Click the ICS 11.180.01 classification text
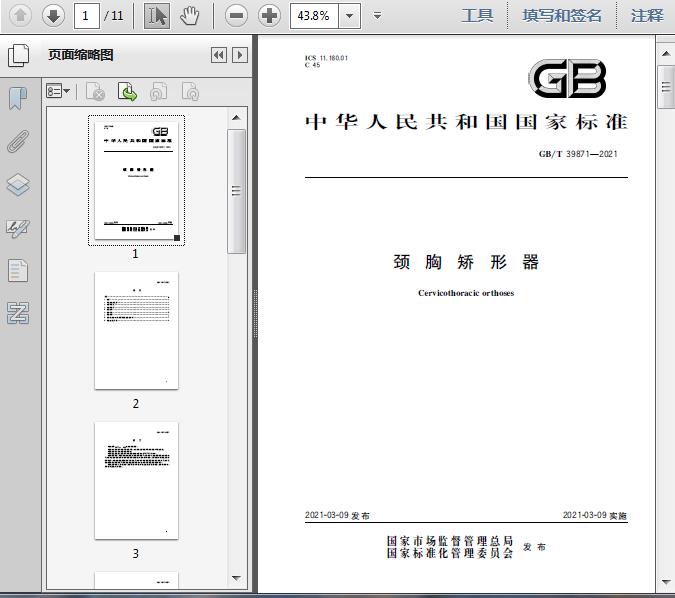Screen dimensions: 675x598 [x=326, y=58]
